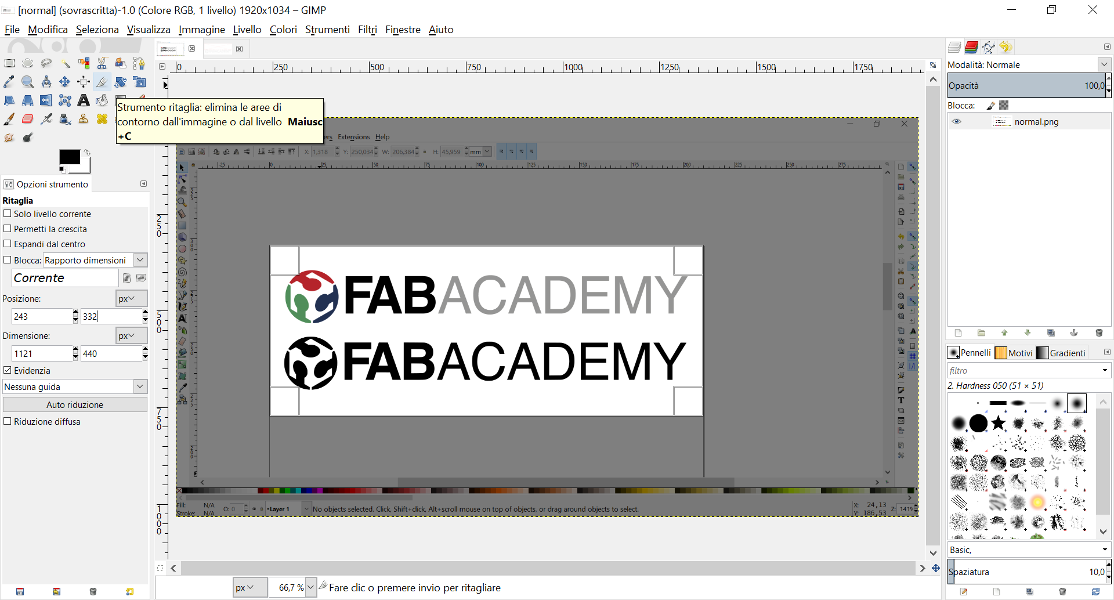Select the Select by Color tool
This screenshot has width=1114, height=600.
coord(84,63)
